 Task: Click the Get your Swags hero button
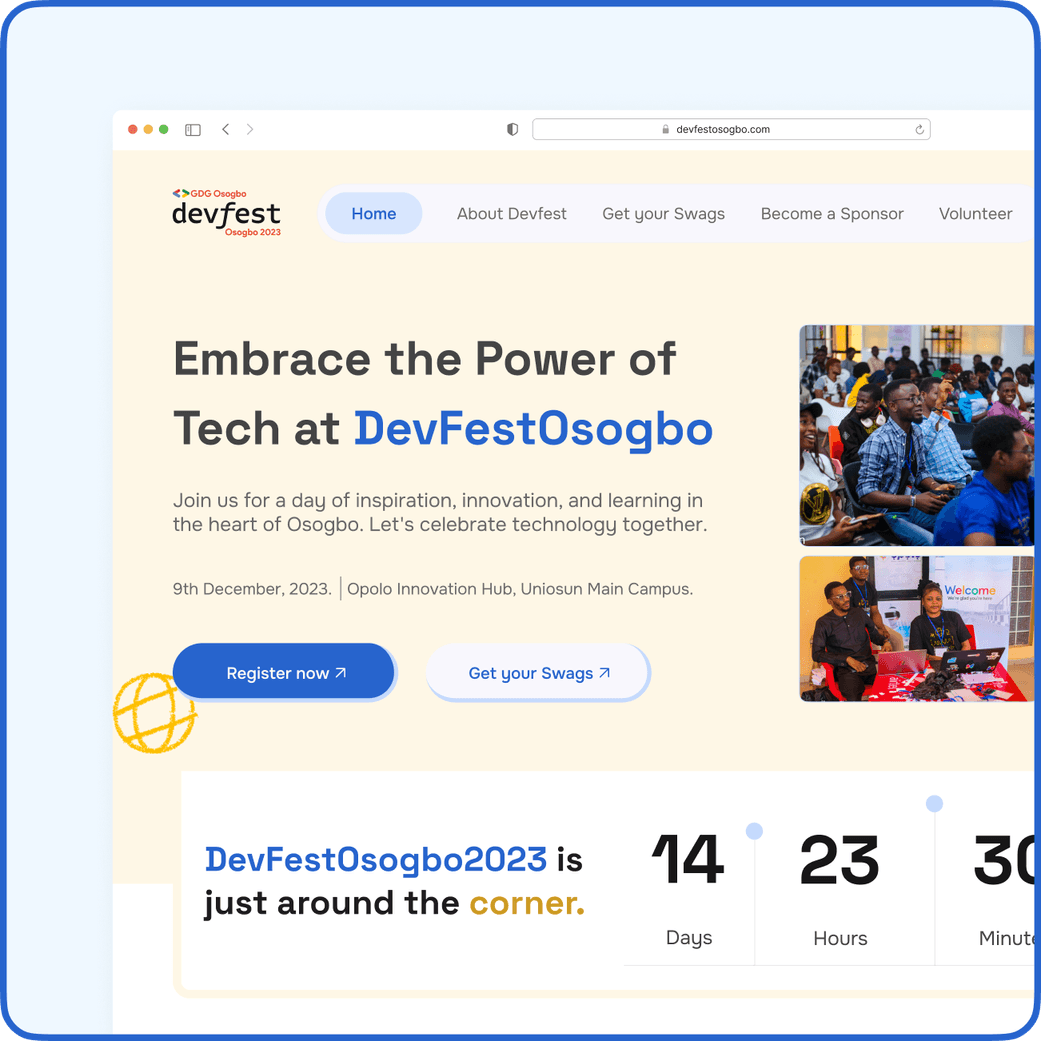click(538, 673)
